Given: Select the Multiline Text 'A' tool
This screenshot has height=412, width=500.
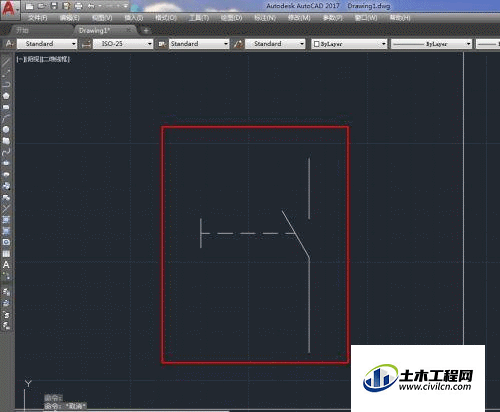Looking at the screenshot, I should click(6, 265).
